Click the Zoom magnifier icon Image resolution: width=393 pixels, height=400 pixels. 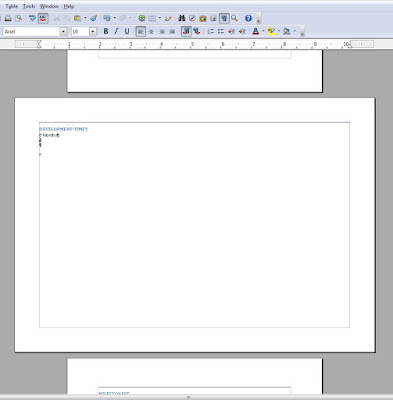coord(234,18)
